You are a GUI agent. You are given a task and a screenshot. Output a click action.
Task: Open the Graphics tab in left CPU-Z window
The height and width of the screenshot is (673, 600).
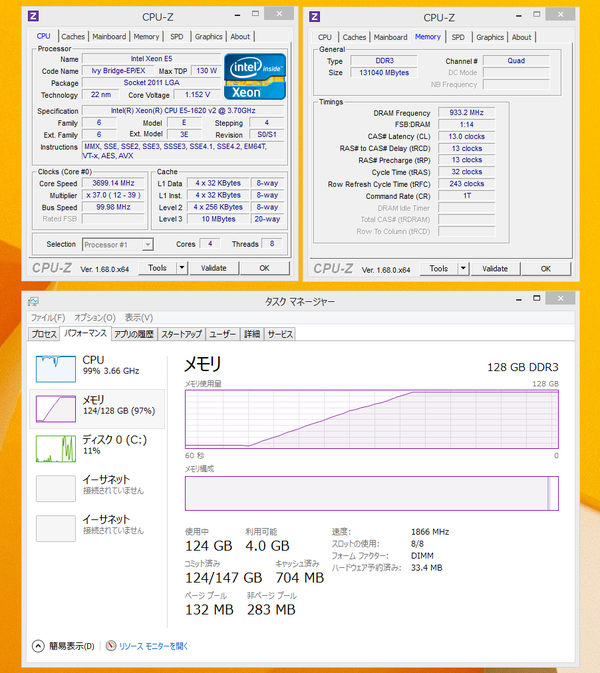pyautogui.click(x=209, y=36)
